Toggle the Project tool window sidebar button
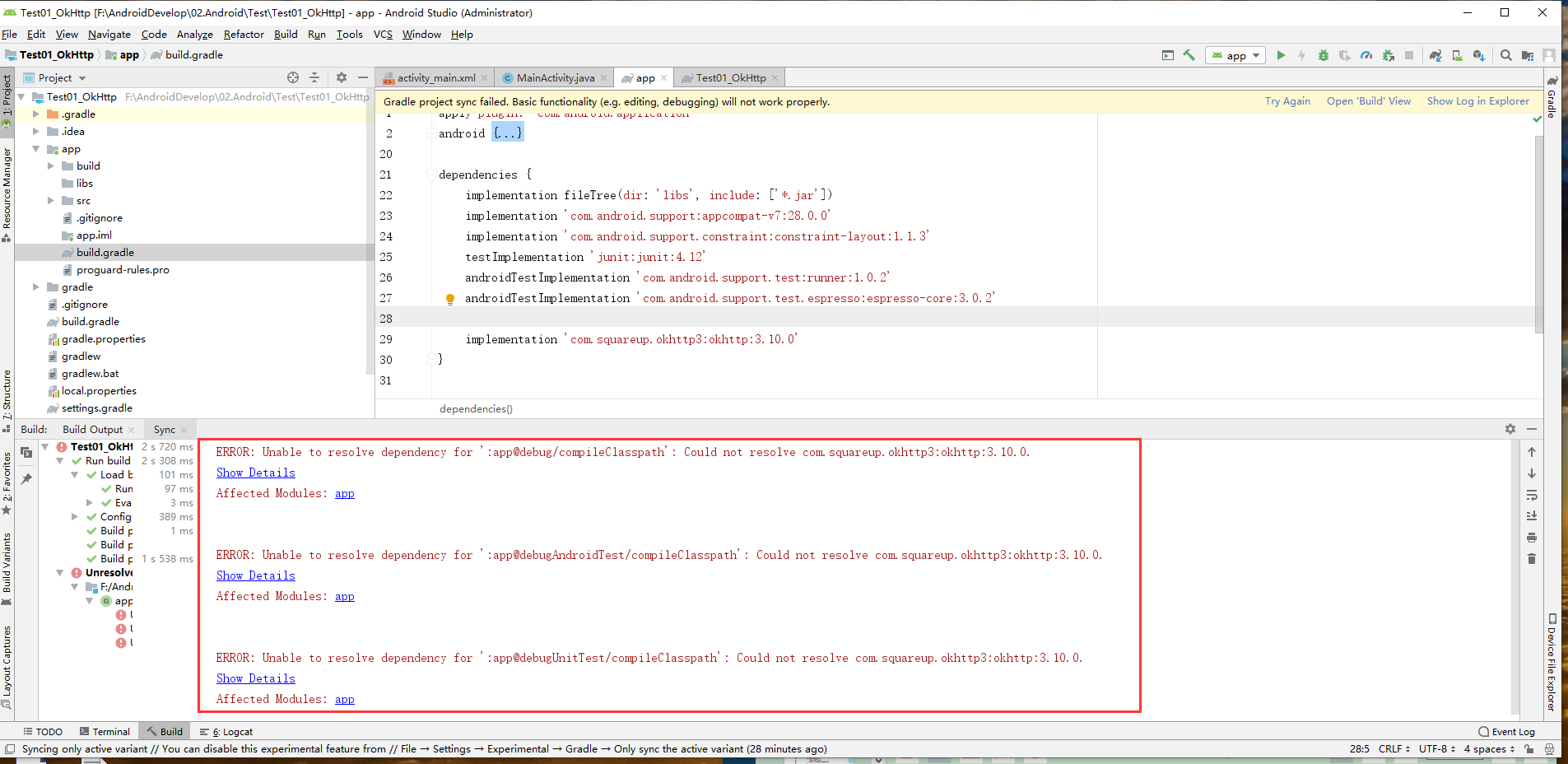 [7, 102]
